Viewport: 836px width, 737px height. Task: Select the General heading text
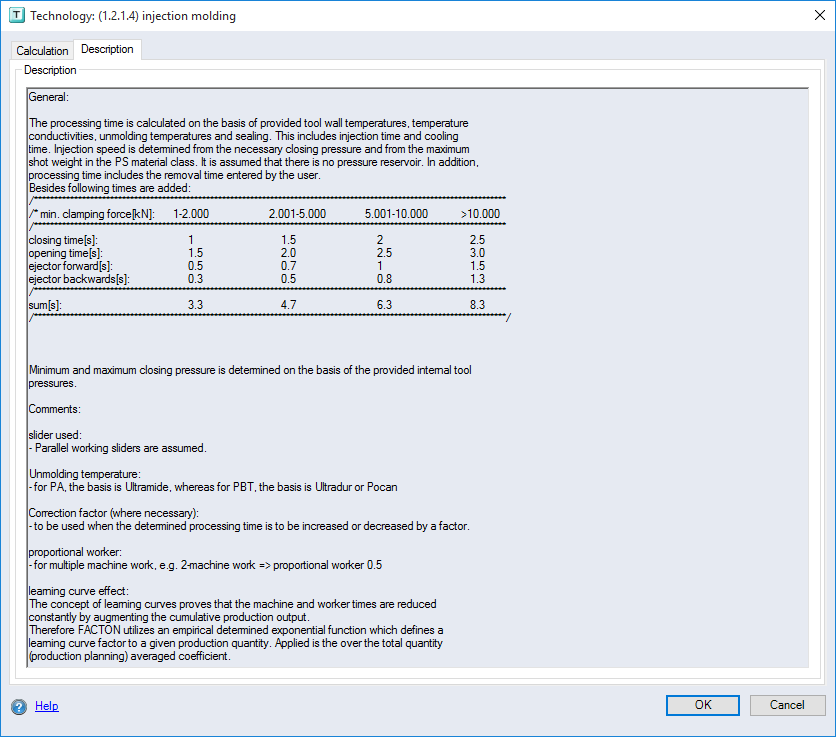(49, 97)
